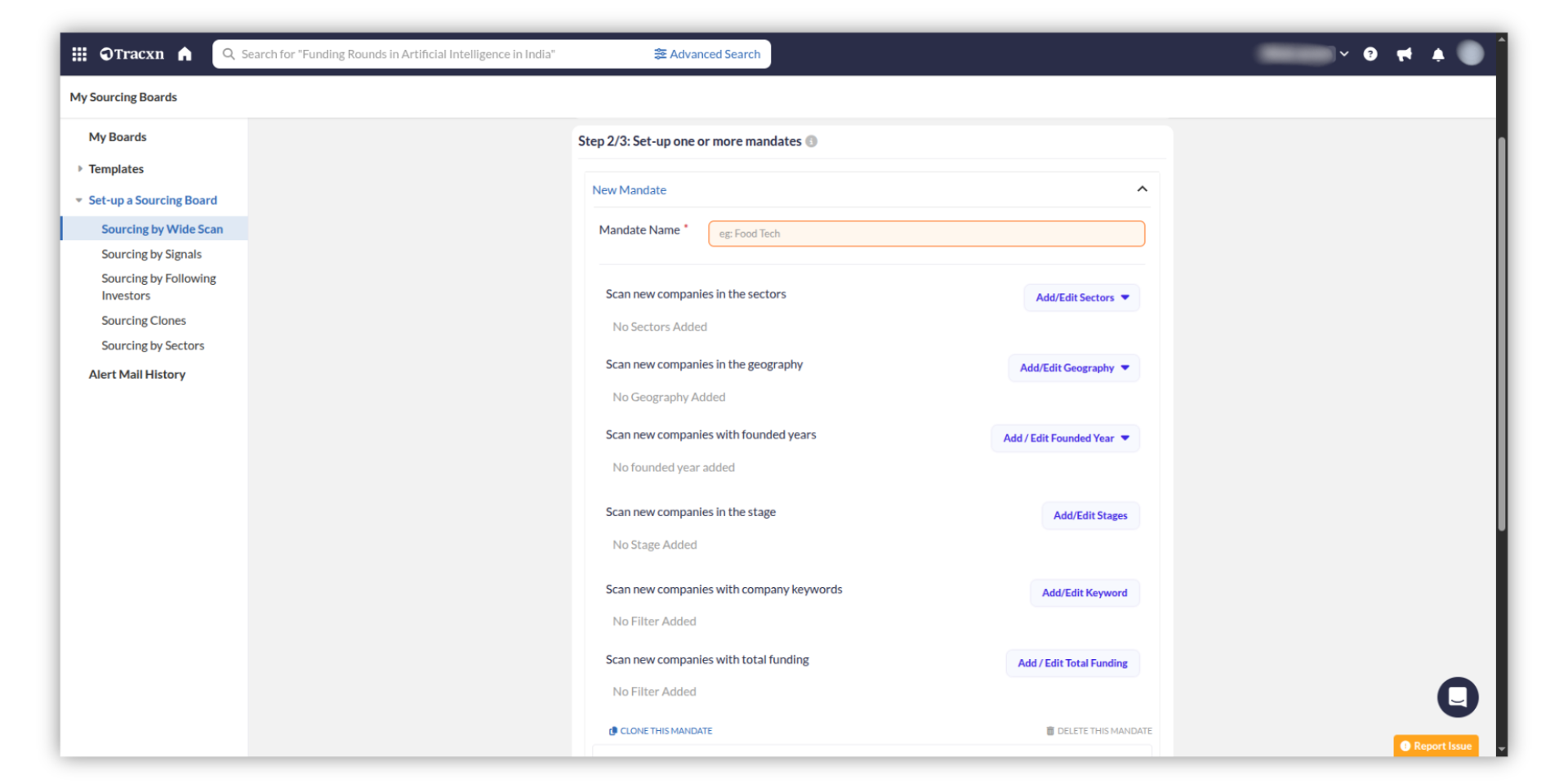Expand the Templates tree item
The image size is (1568, 784).
coord(80,169)
